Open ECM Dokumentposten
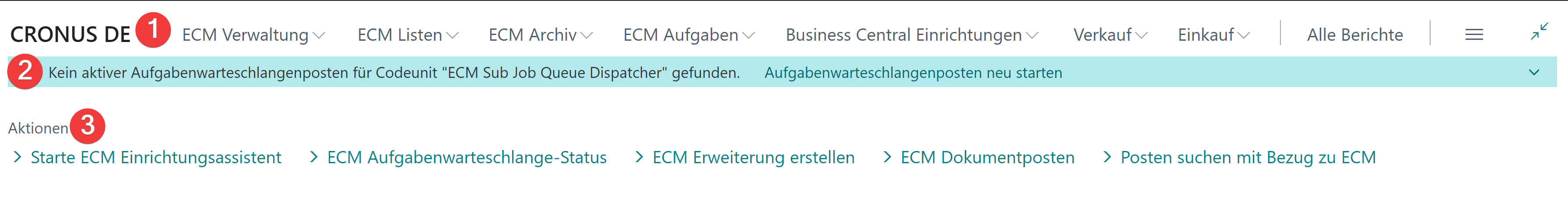Screen dimensions: 1568x207 [x=987, y=158]
